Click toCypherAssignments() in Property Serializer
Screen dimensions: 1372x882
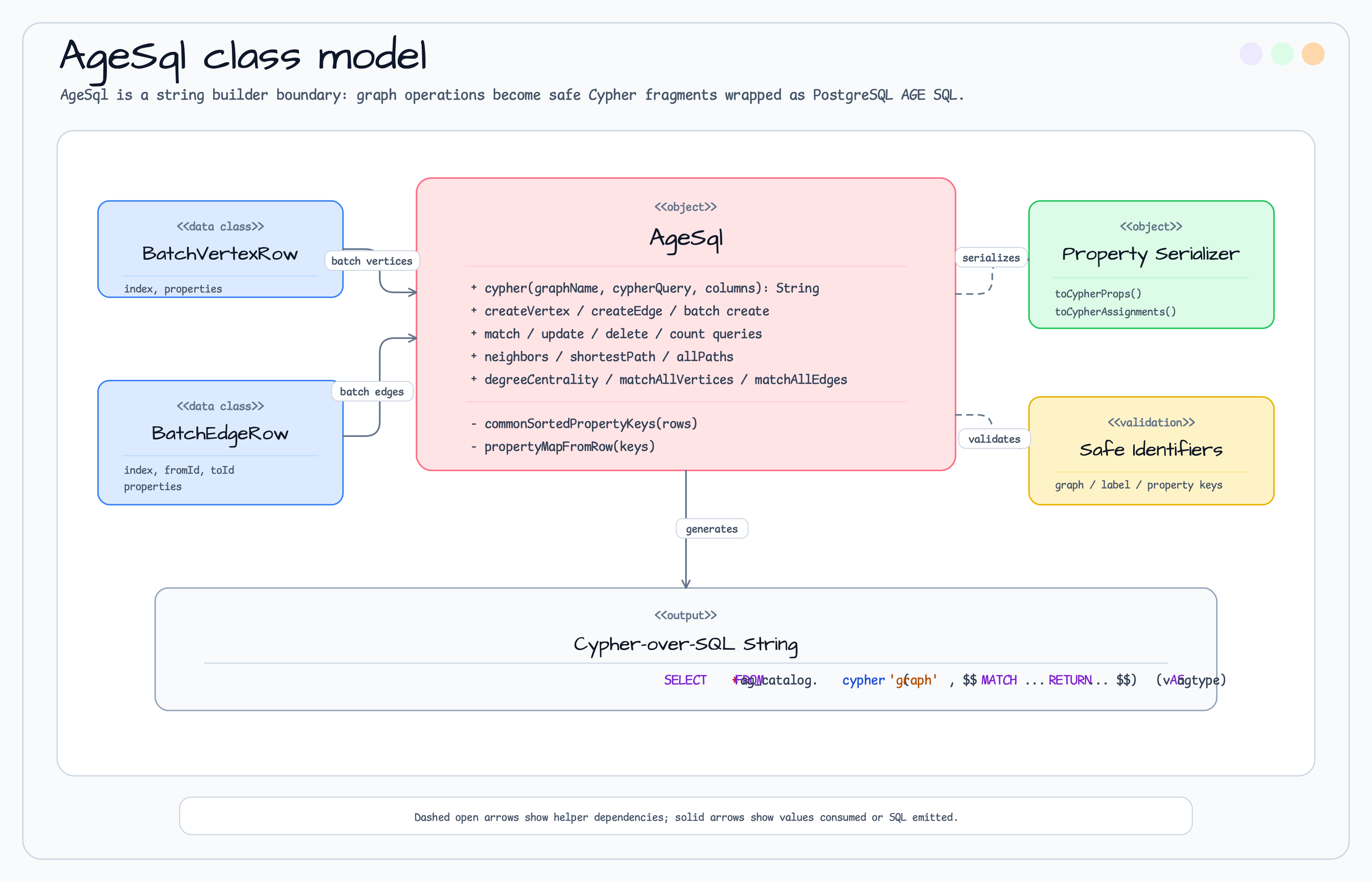(x=1115, y=312)
